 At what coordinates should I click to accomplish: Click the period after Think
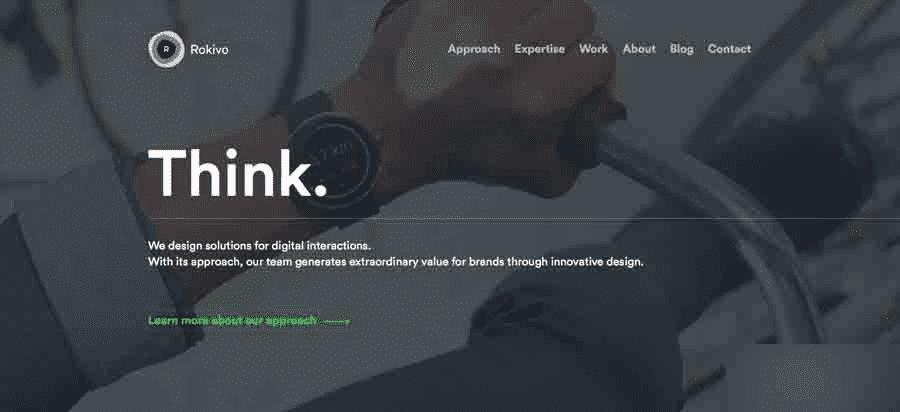pyautogui.click(x=321, y=191)
